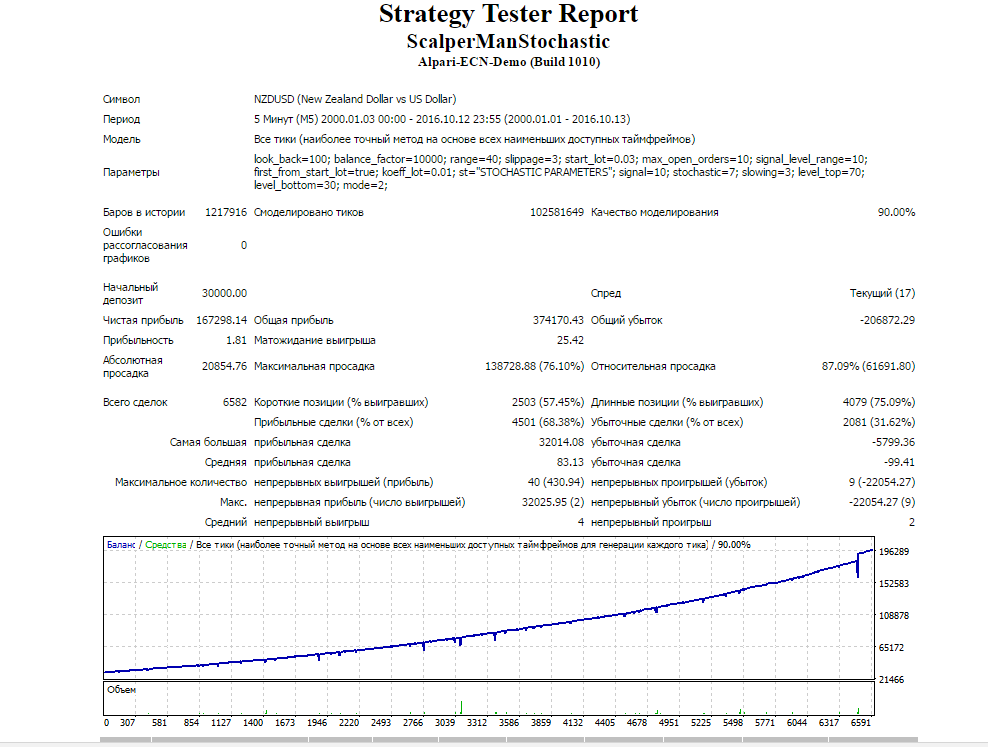Select average loss trade -99.41
988x747 pixels.
pyautogui.click(x=899, y=462)
